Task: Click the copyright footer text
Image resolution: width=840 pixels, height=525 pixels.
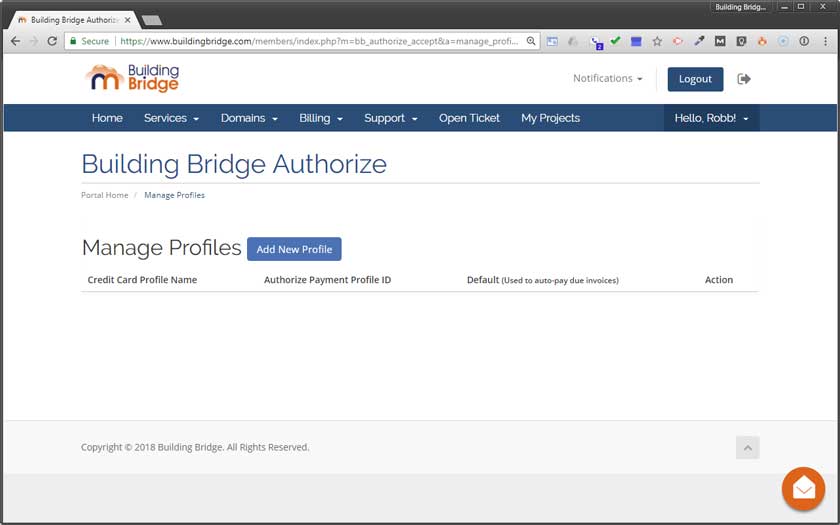Action: [x=195, y=447]
